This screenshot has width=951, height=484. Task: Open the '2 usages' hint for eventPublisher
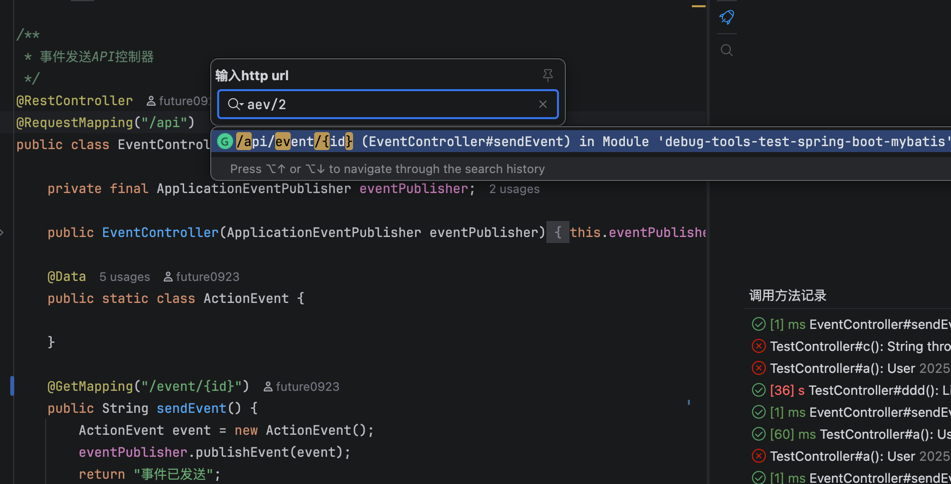(x=514, y=189)
